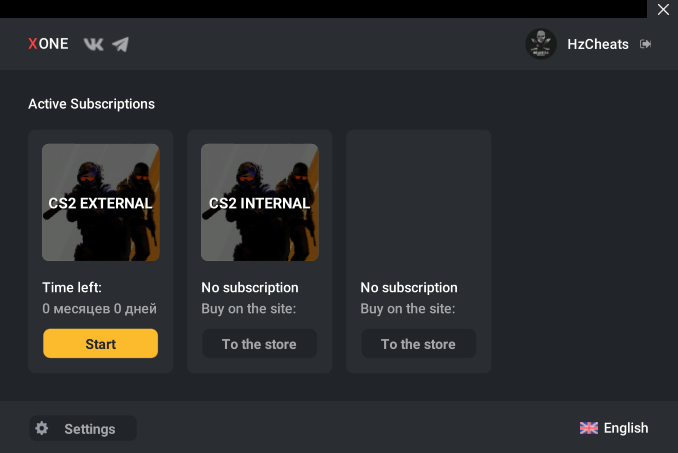Start the CS2 External cheat
678x453 pixels.
100,344
